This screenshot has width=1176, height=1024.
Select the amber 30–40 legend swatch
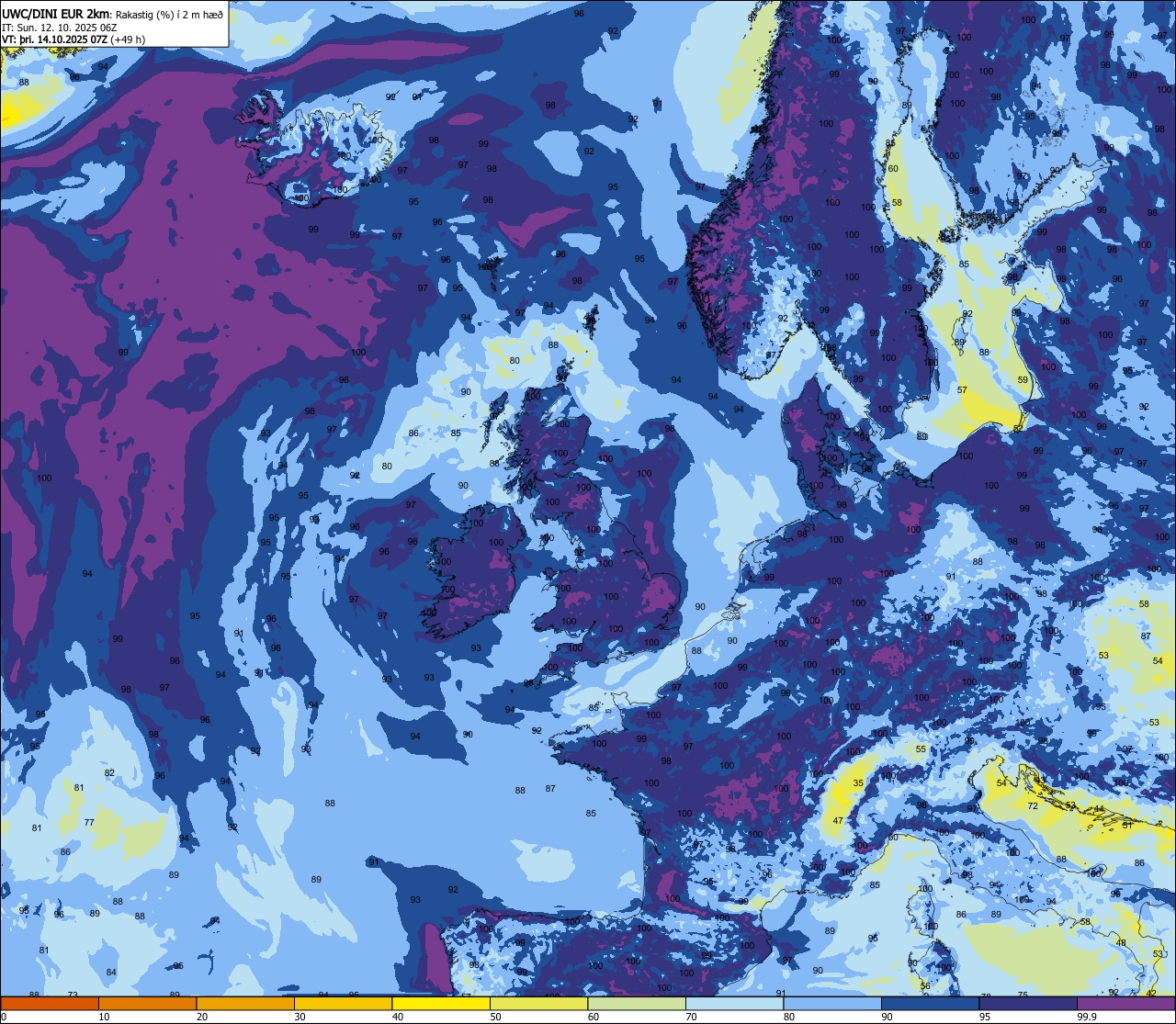343,1004
